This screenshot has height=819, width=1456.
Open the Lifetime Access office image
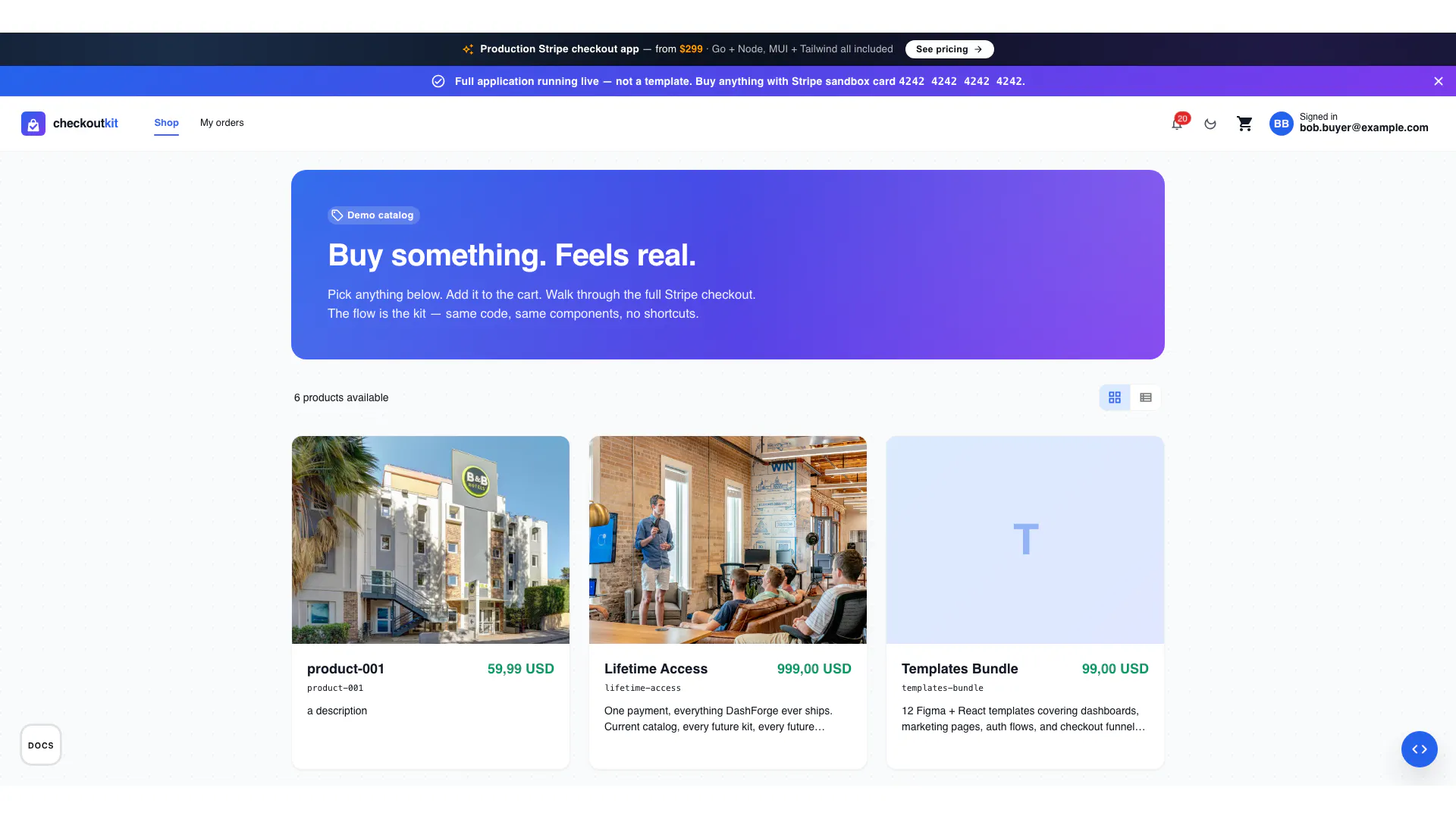(728, 540)
